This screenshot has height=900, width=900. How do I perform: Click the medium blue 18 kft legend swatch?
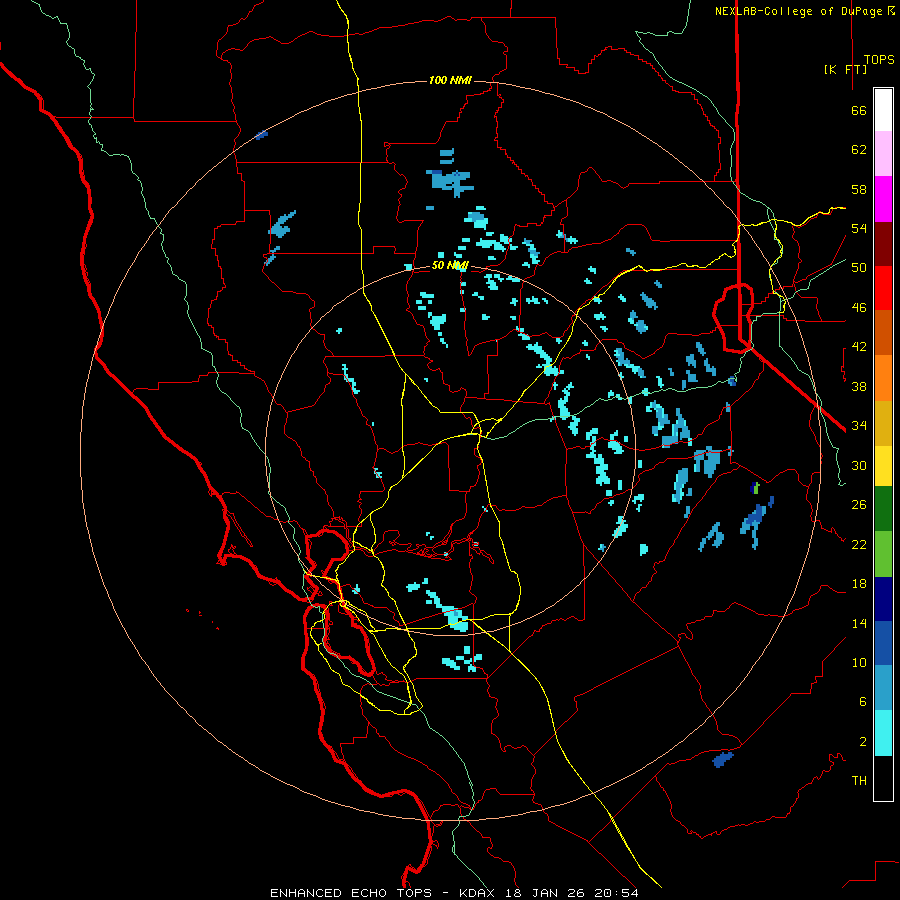883,643
